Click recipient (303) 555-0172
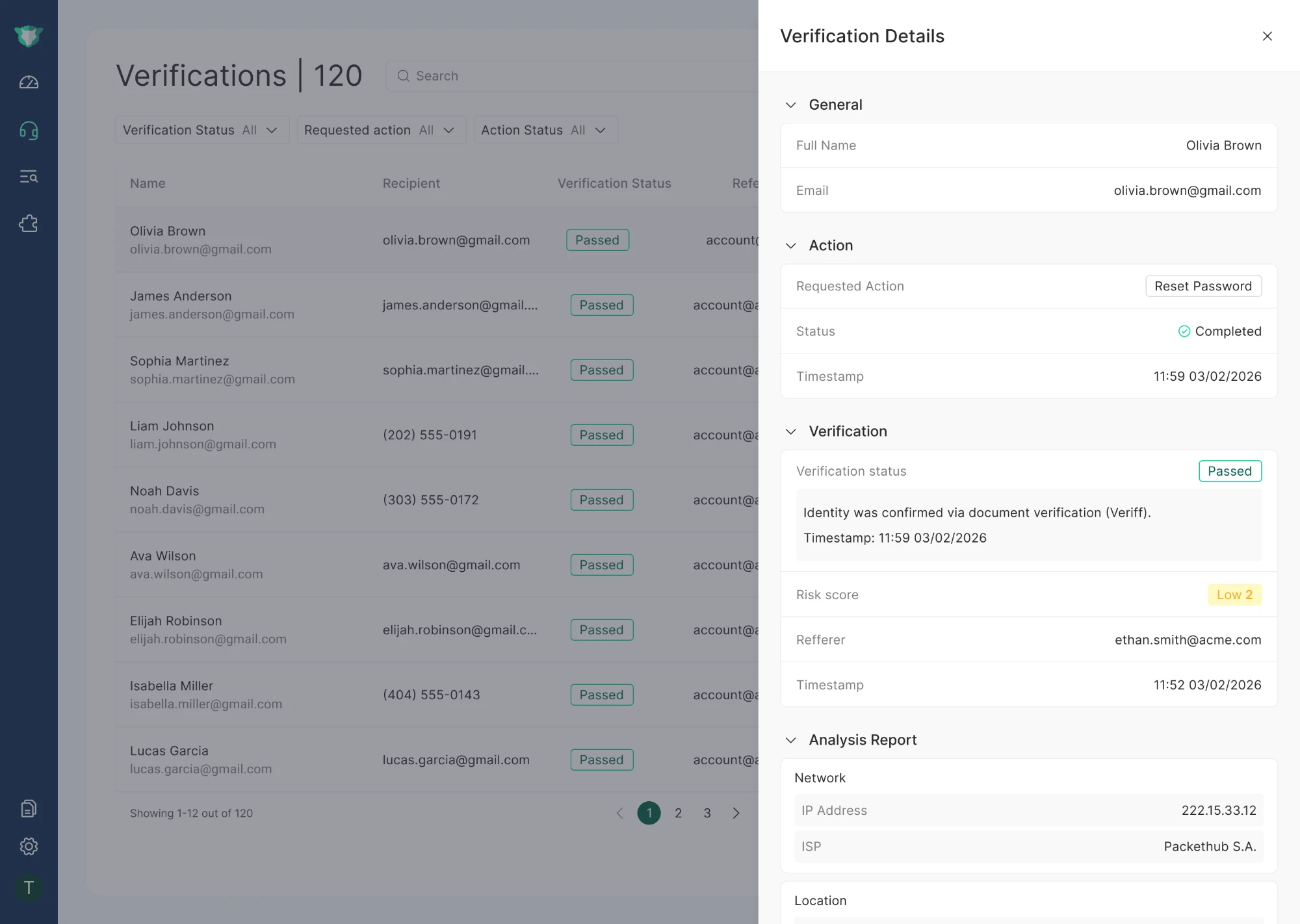 pyautogui.click(x=430, y=500)
